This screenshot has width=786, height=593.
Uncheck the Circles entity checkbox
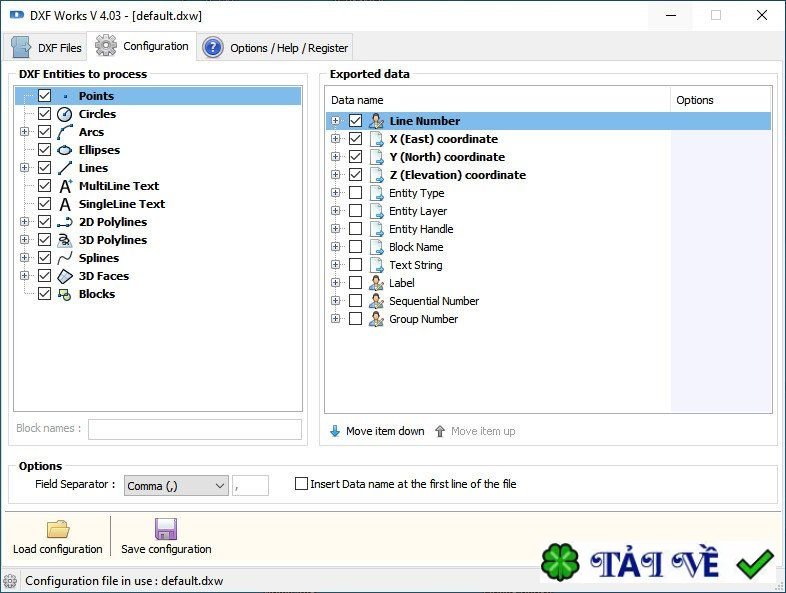coord(45,113)
